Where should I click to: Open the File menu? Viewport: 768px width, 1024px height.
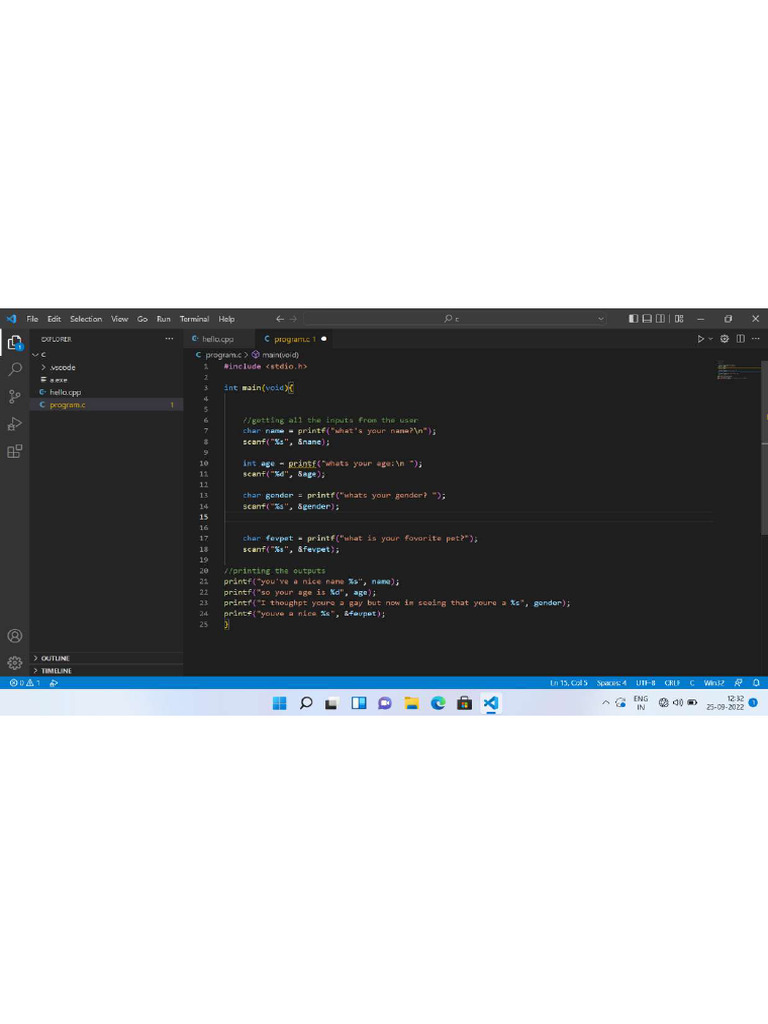click(32, 319)
